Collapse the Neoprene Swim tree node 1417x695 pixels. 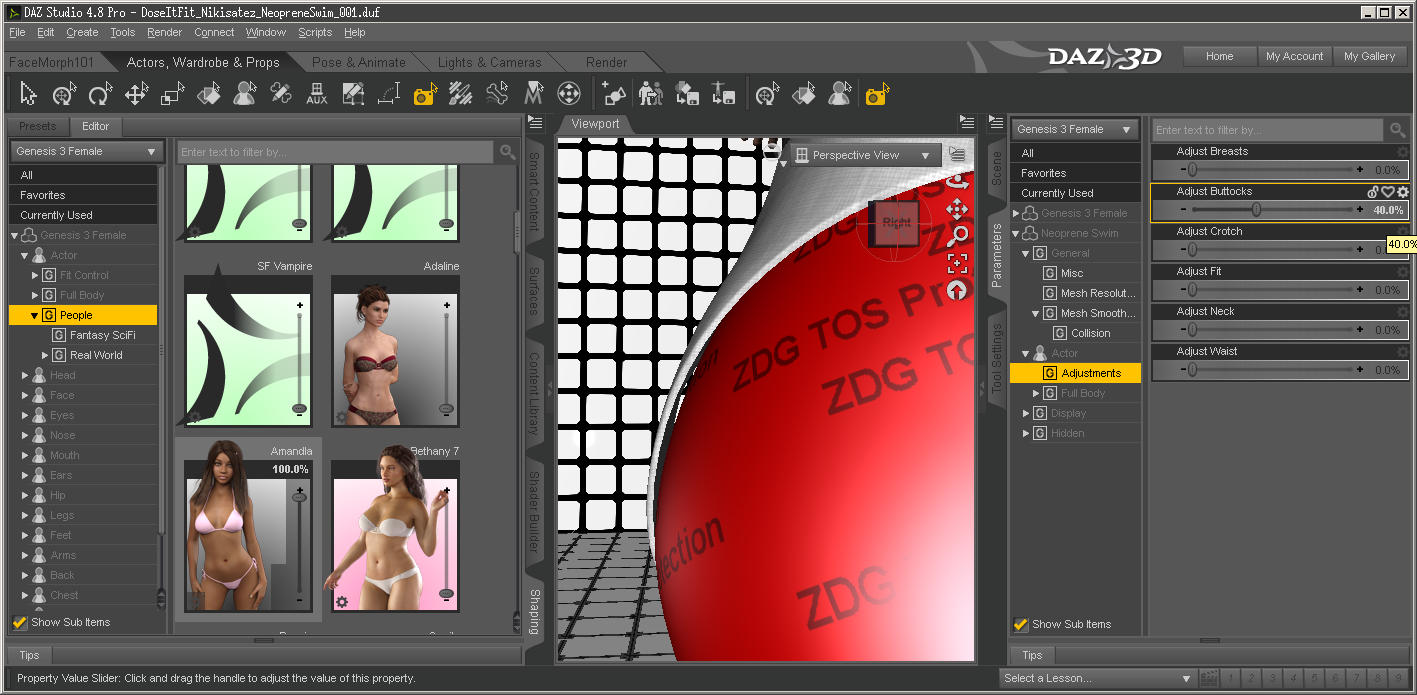point(1016,233)
